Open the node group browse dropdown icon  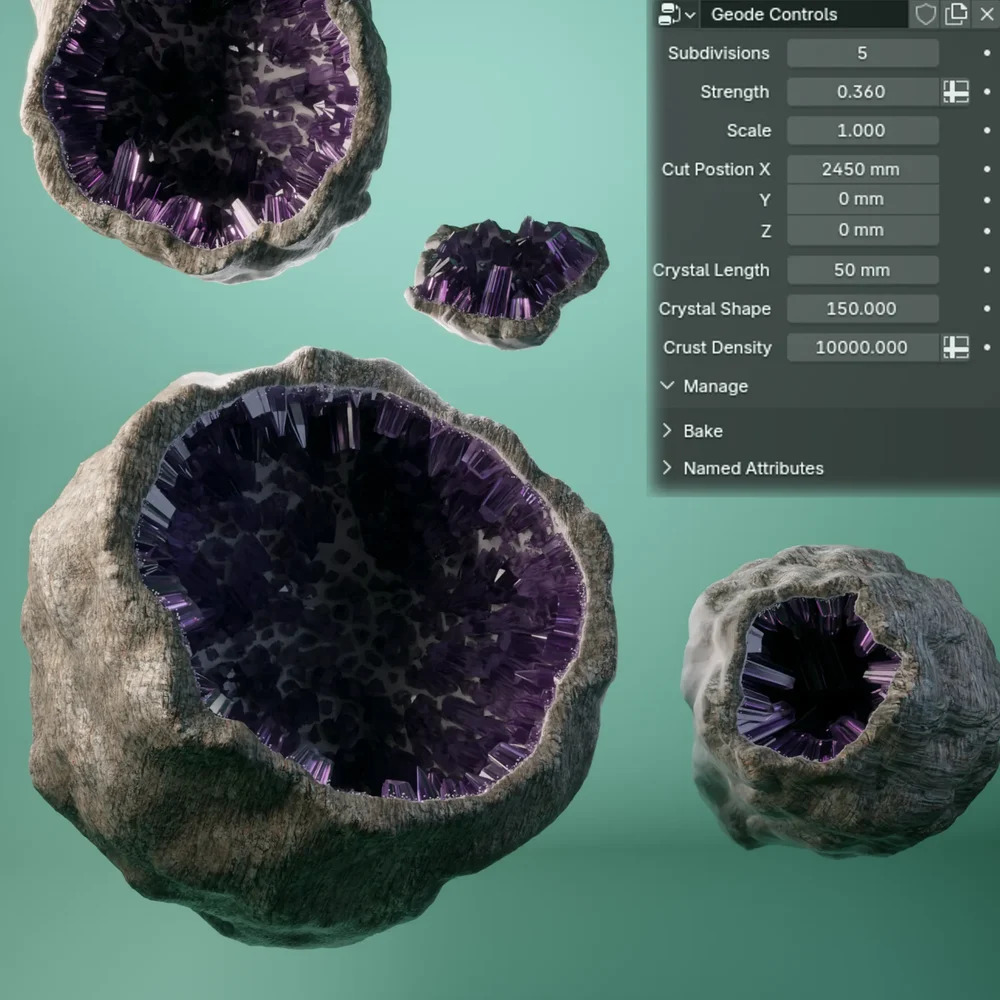pyautogui.click(x=676, y=14)
